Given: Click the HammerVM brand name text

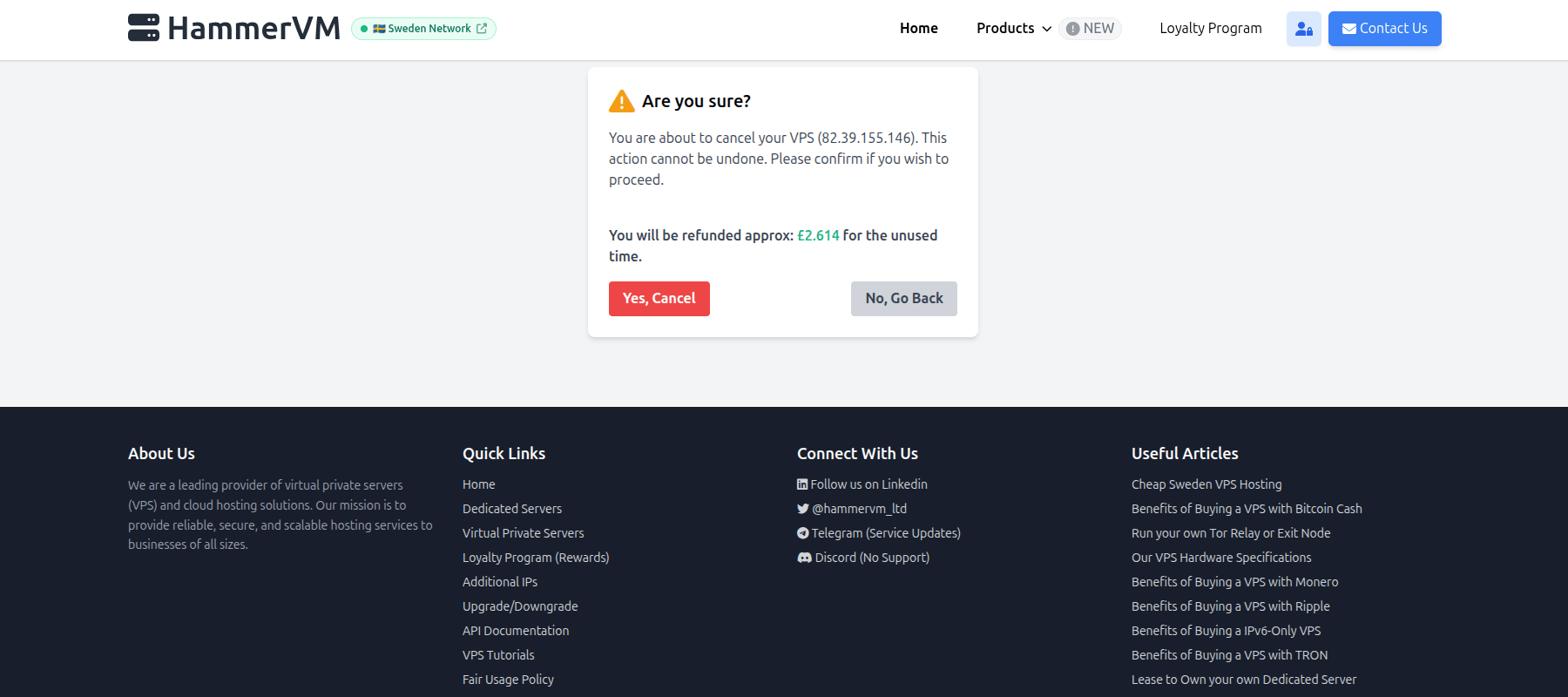Looking at the screenshot, I should pos(253,28).
